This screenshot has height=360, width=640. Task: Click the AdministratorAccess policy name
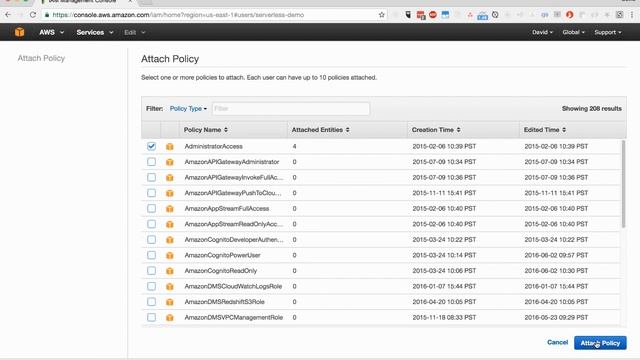click(x=213, y=146)
